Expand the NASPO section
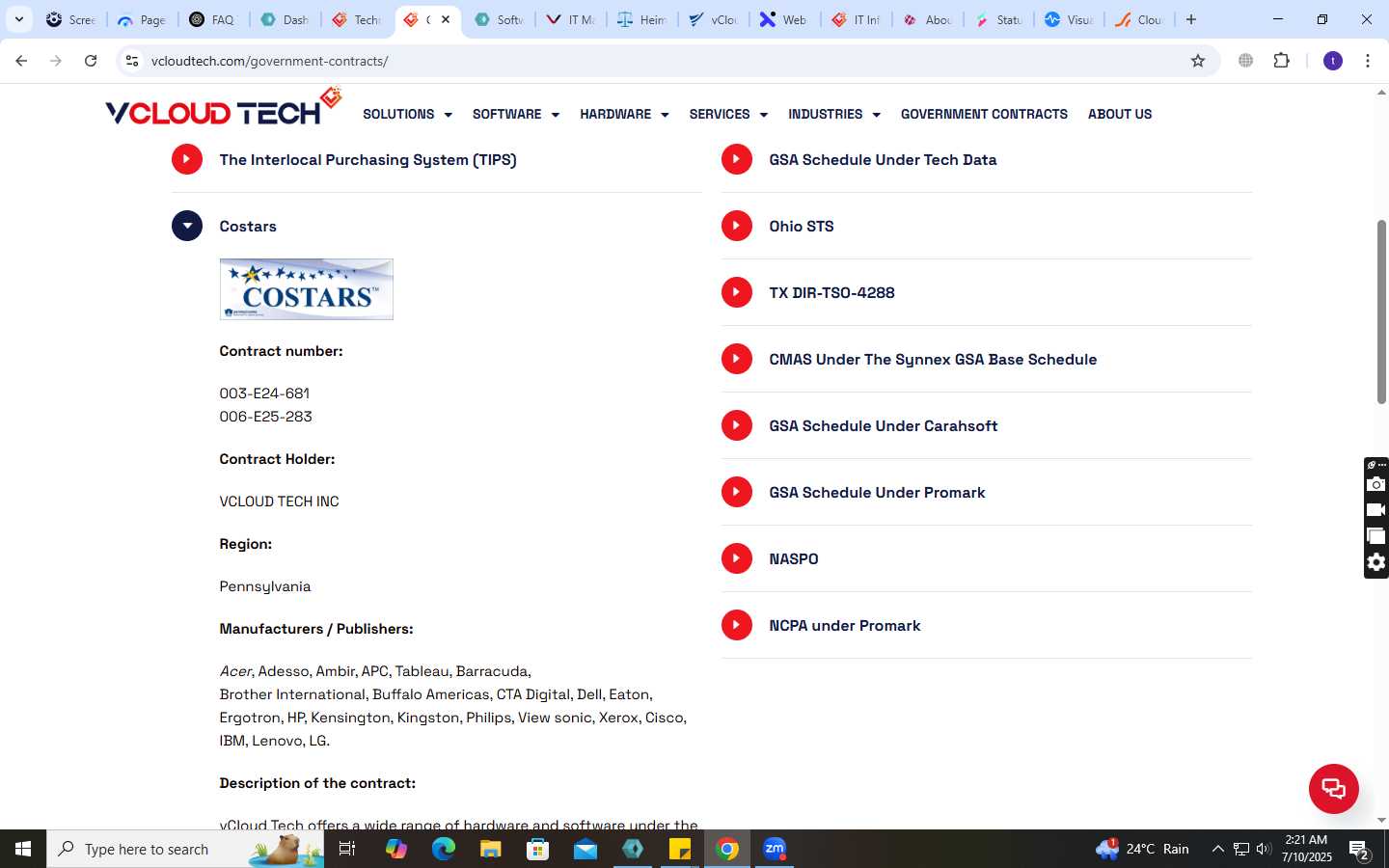 pos(737,558)
